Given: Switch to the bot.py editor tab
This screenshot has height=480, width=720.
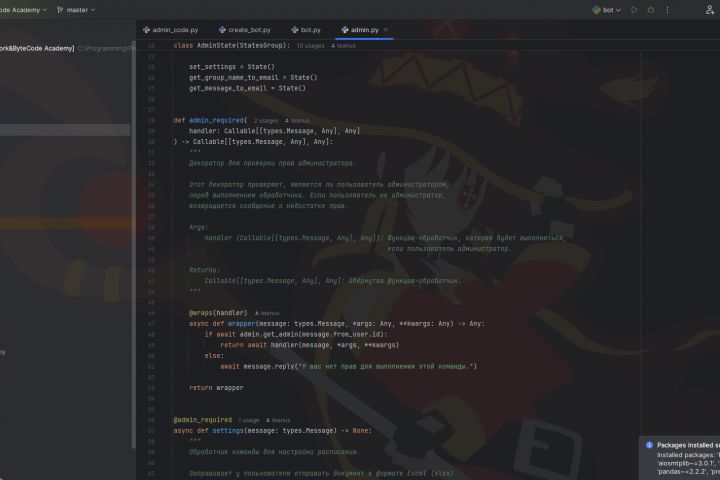Looking at the screenshot, I should (306, 30).
